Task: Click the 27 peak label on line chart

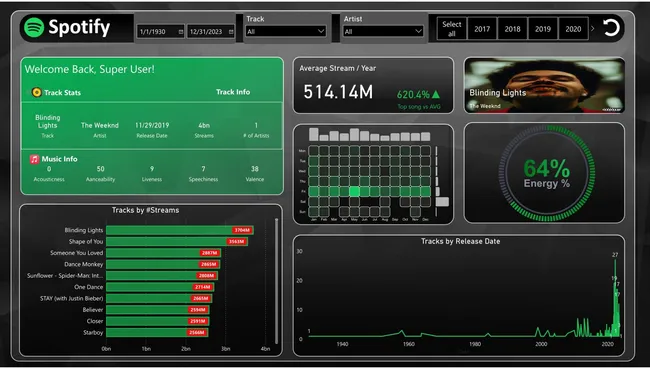Action: (615, 255)
